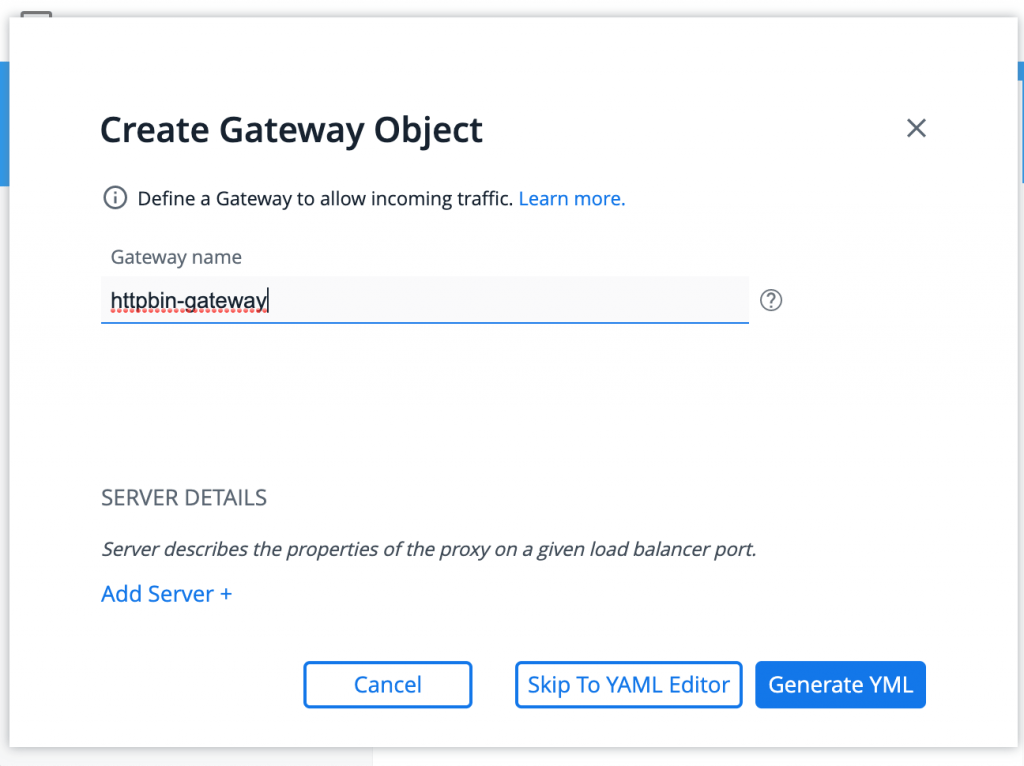Click the Gateway name label

coord(176,257)
